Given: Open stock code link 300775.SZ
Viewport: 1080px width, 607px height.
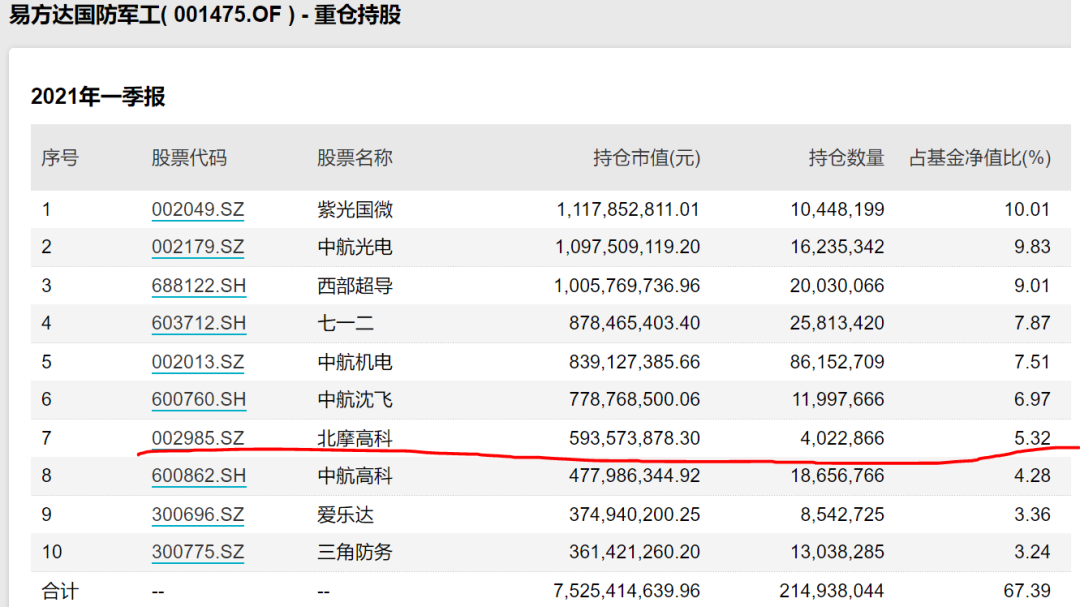Looking at the screenshot, I should [198, 553].
